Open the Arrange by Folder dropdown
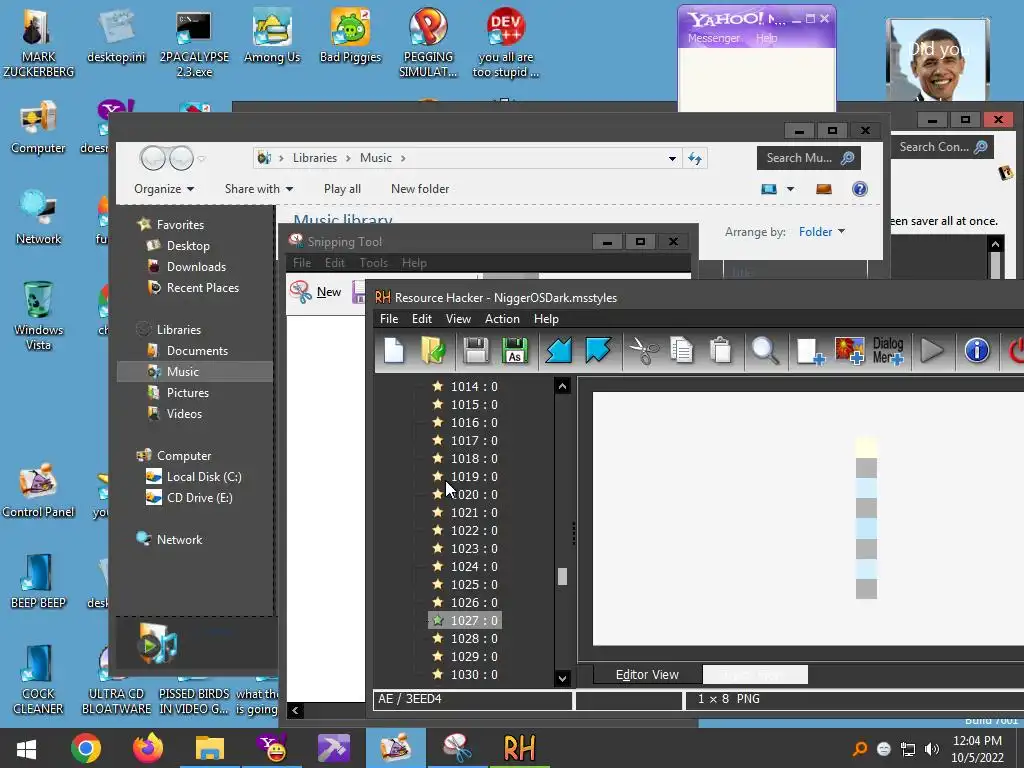The height and width of the screenshot is (768, 1024). (822, 232)
